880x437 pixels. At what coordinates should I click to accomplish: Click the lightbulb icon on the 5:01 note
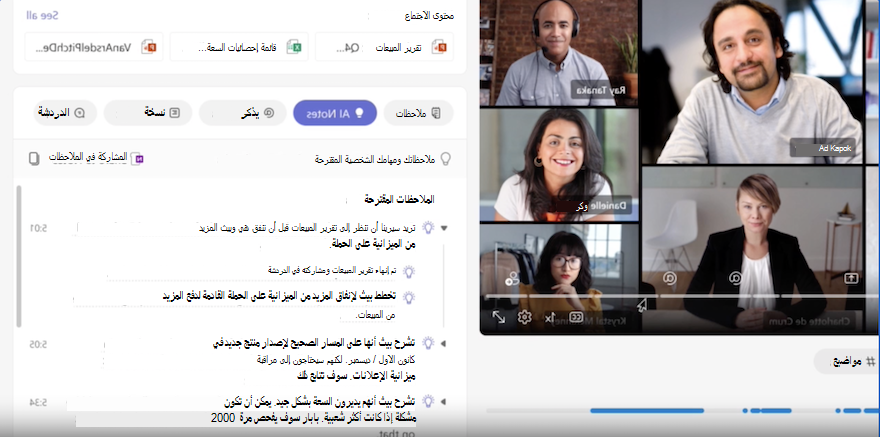[428, 227]
